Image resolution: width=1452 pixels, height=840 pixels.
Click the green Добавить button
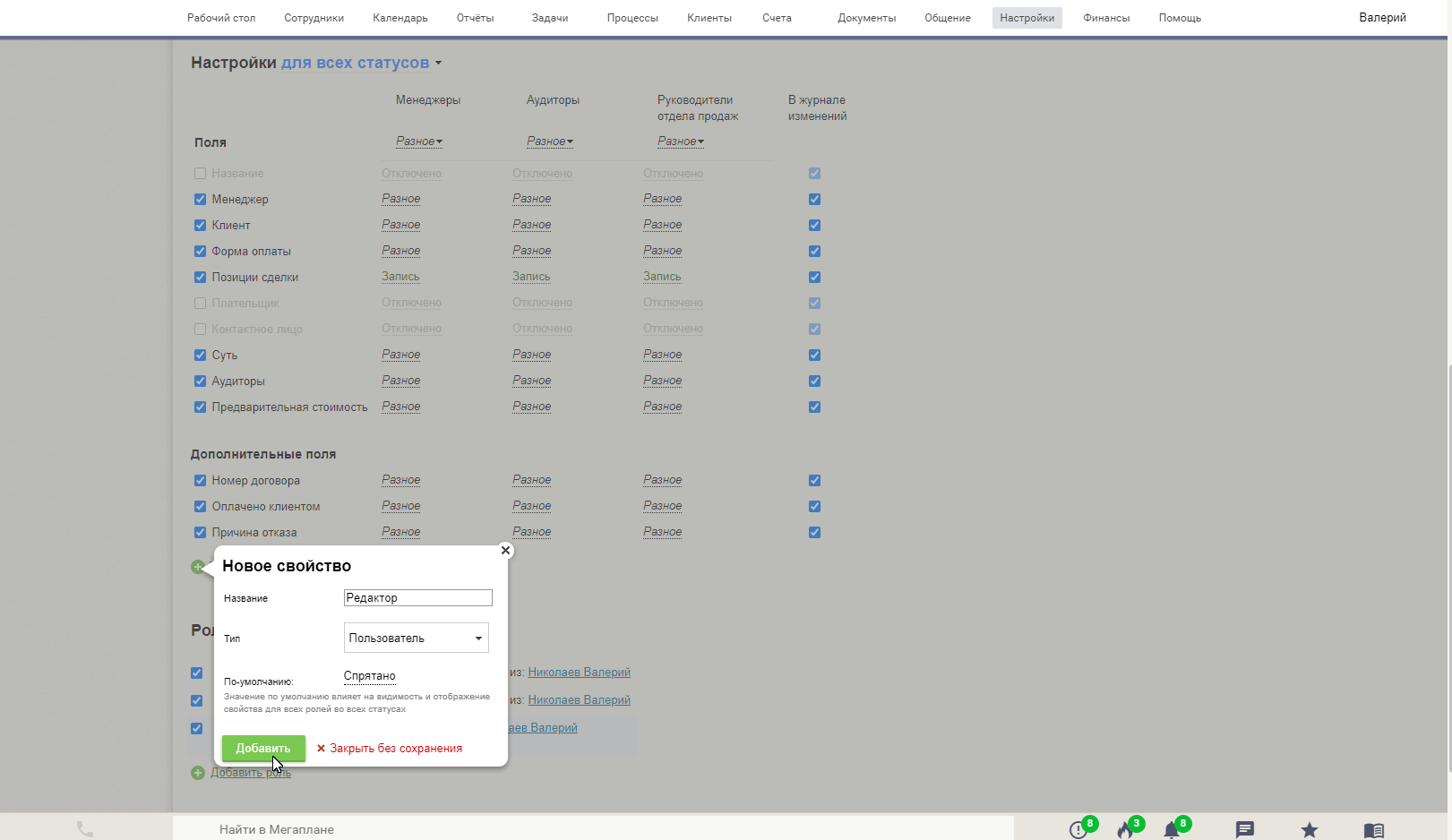[263, 748]
